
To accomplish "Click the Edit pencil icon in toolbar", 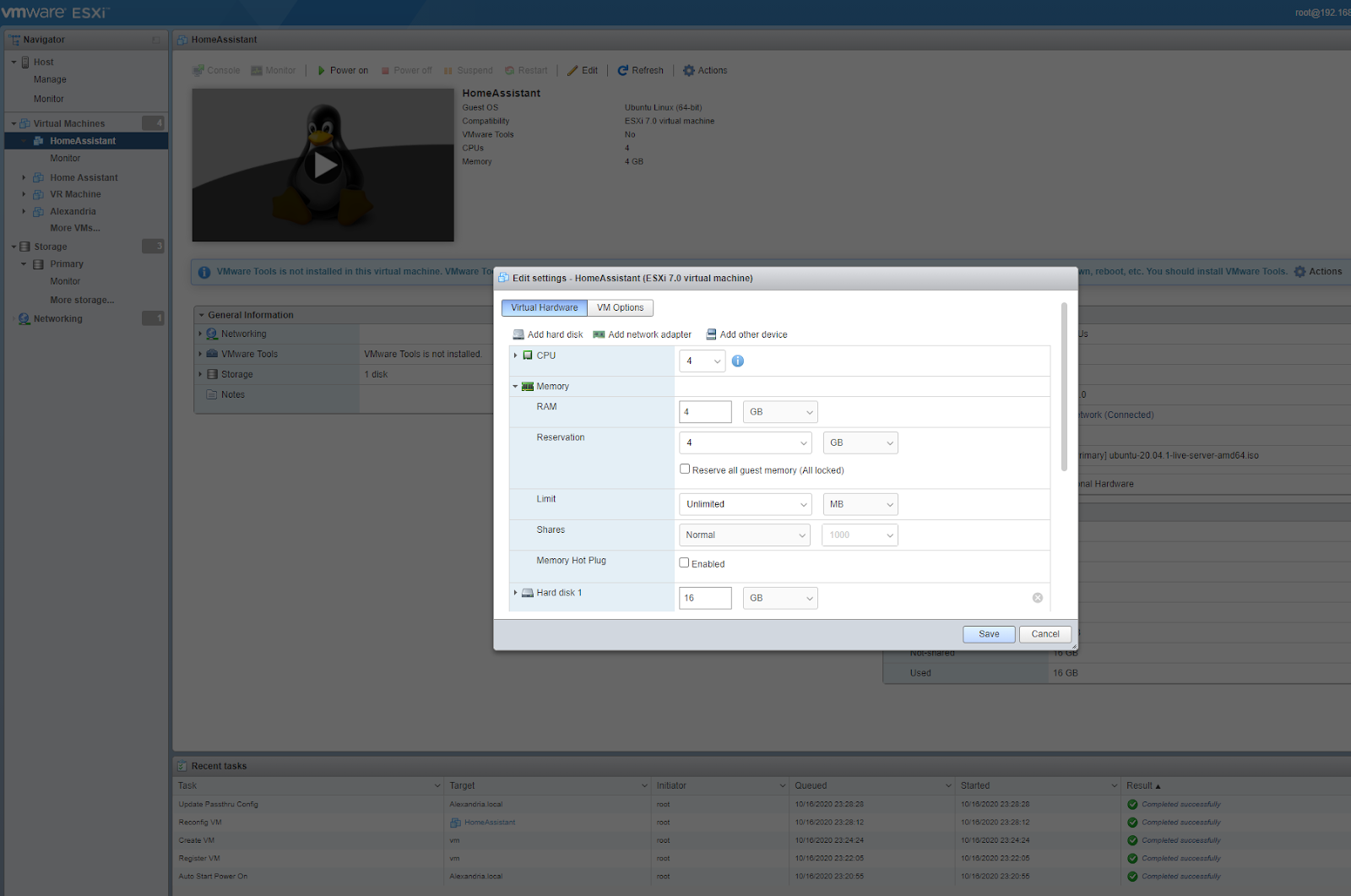I will point(572,71).
